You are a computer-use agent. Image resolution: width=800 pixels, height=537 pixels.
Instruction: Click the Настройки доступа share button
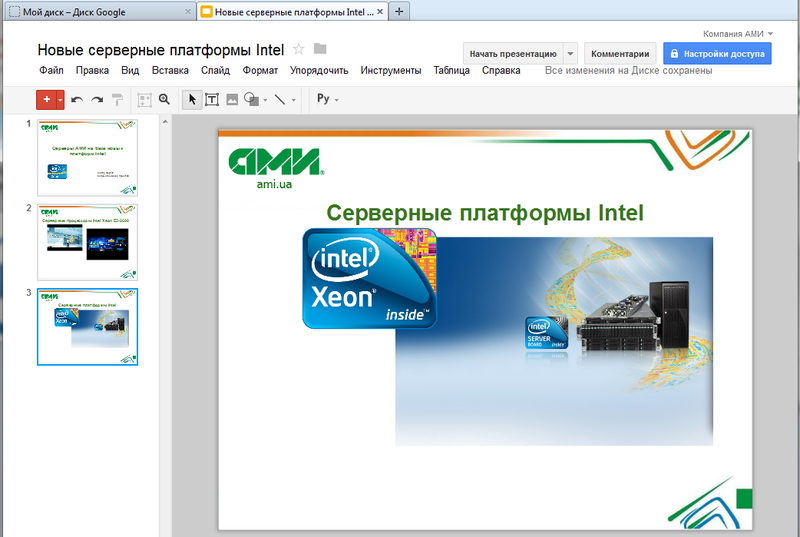(x=717, y=54)
